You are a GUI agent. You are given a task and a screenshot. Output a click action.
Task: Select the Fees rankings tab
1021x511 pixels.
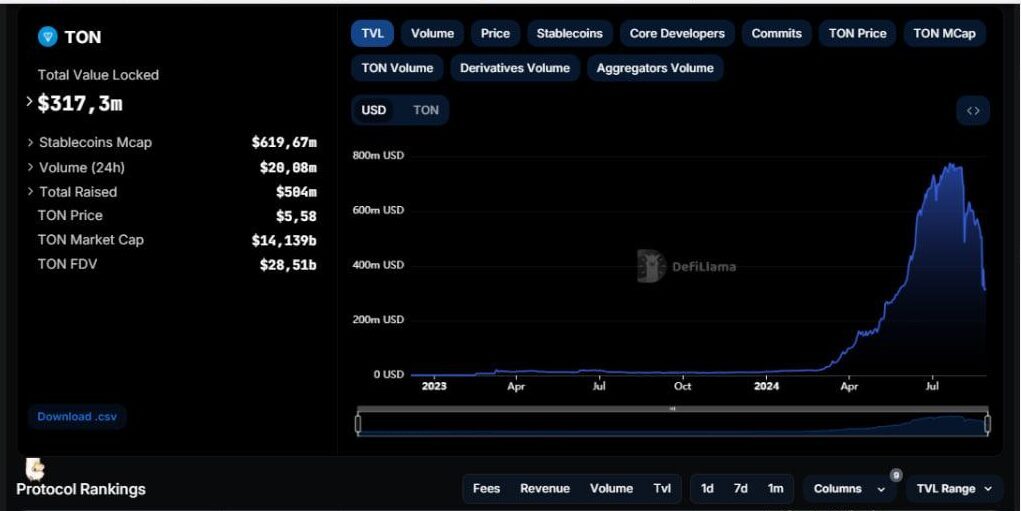click(x=486, y=488)
